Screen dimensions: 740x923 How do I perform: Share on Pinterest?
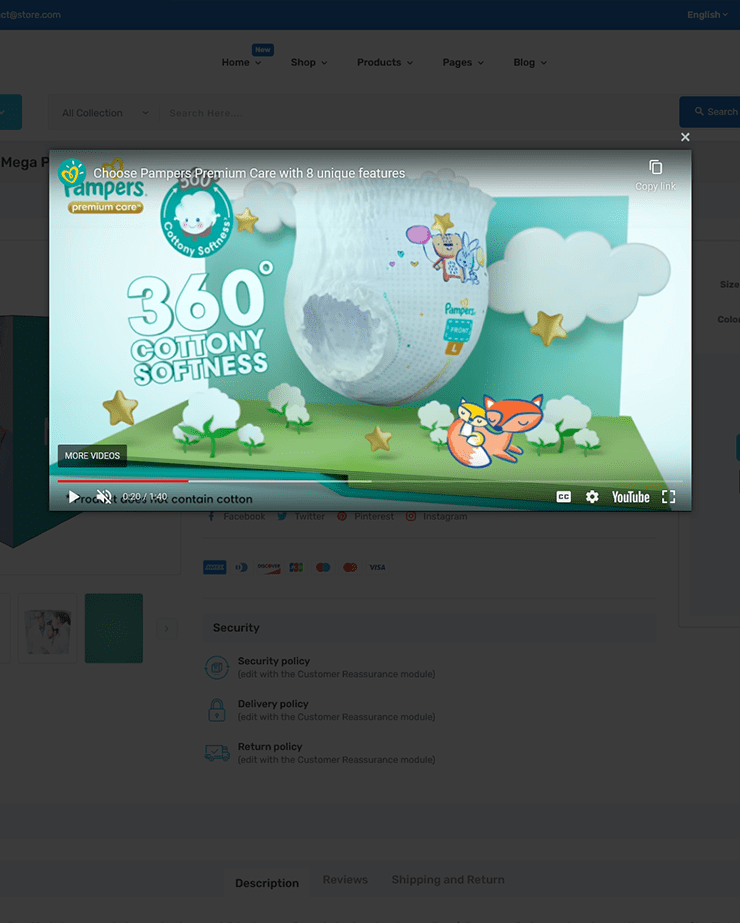coord(365,516)
